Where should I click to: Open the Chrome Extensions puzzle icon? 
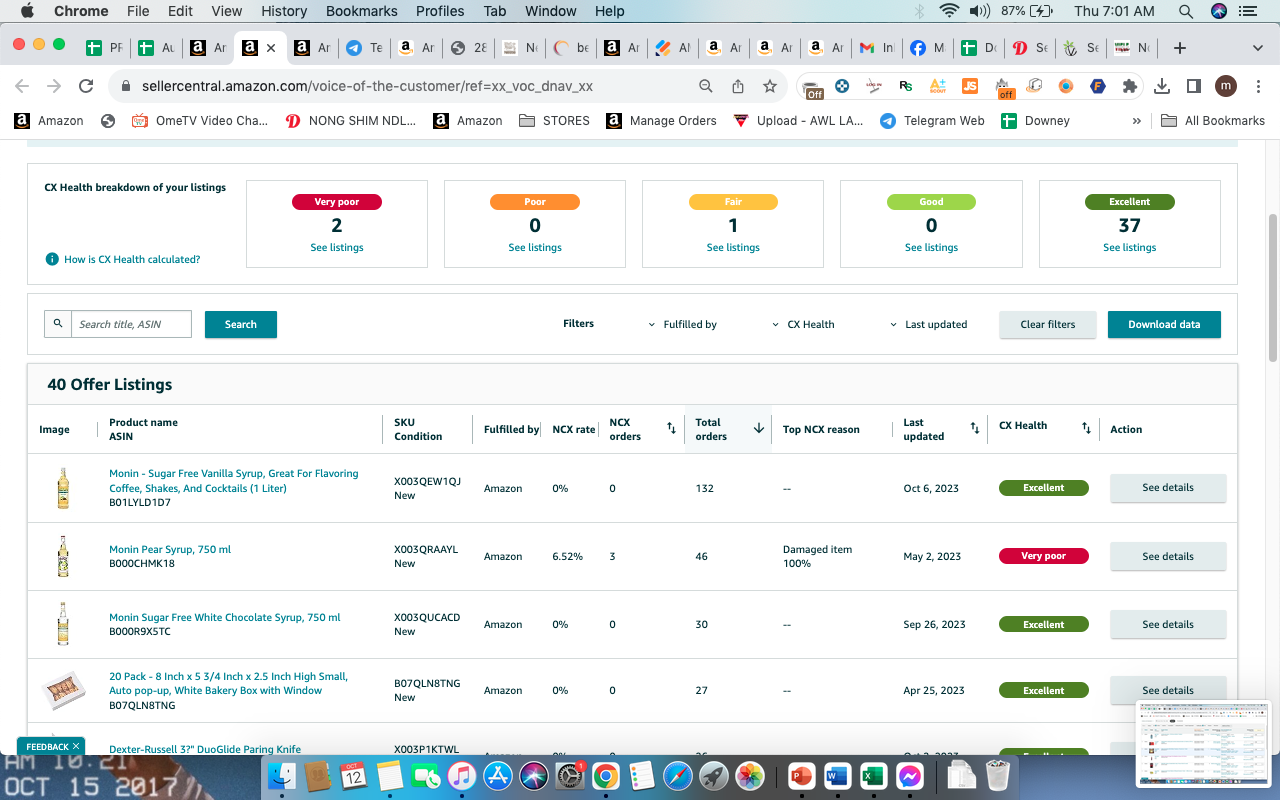click(1130, 86)
